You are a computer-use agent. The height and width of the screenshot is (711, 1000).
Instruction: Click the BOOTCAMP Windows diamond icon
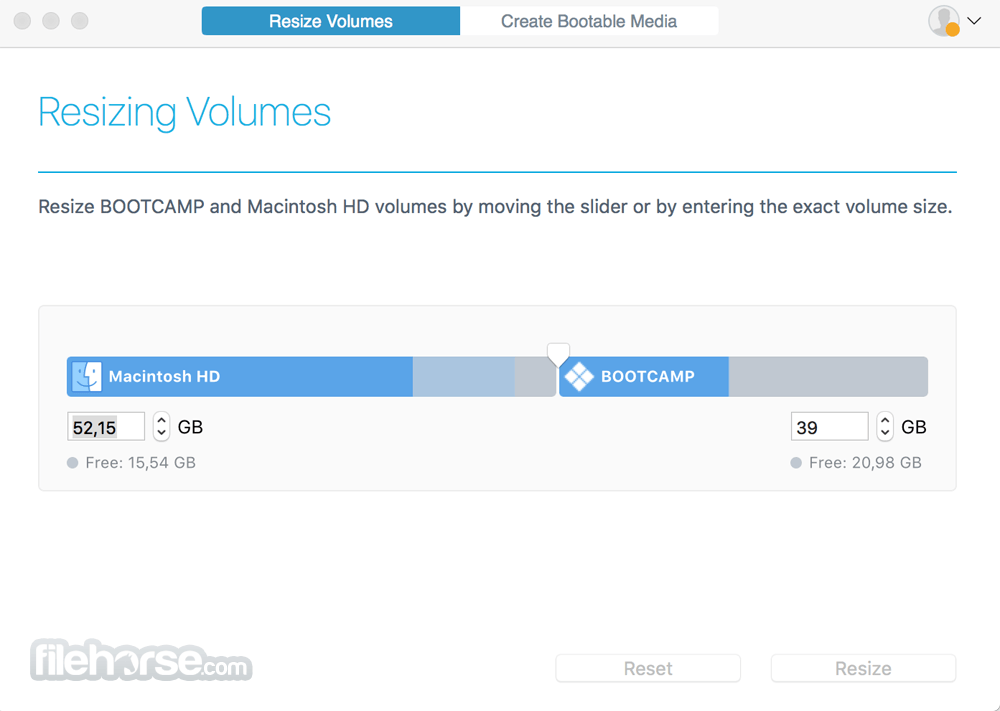579,376
